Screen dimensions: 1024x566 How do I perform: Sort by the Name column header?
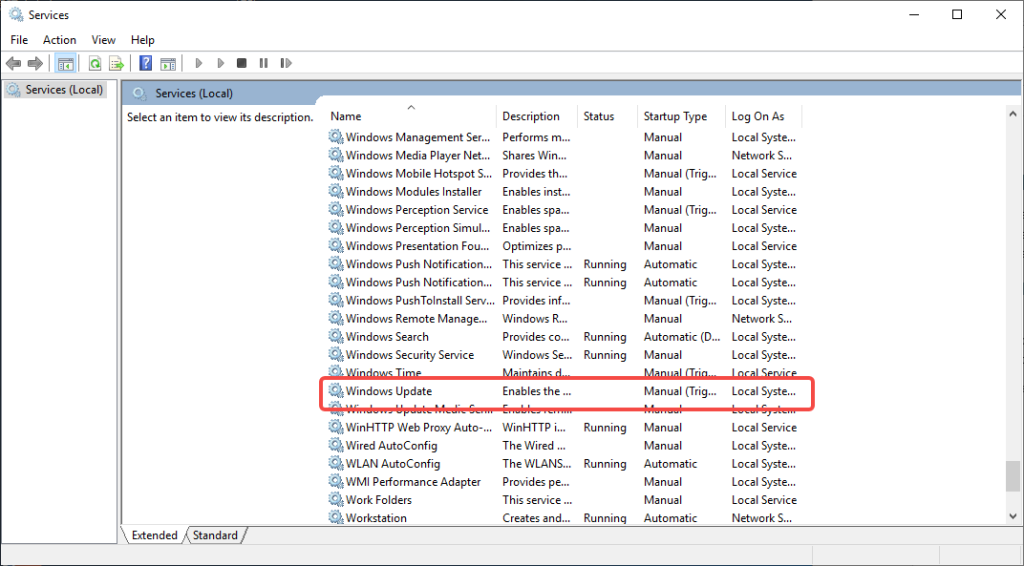point(411,116)
